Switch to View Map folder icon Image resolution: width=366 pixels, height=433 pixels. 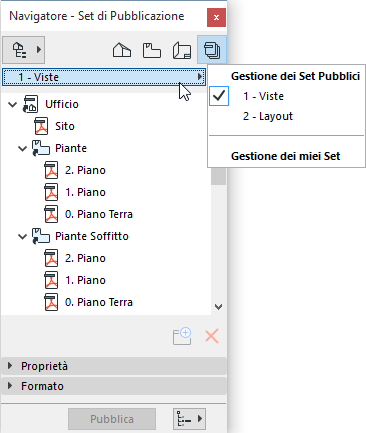tap(152, 50)
